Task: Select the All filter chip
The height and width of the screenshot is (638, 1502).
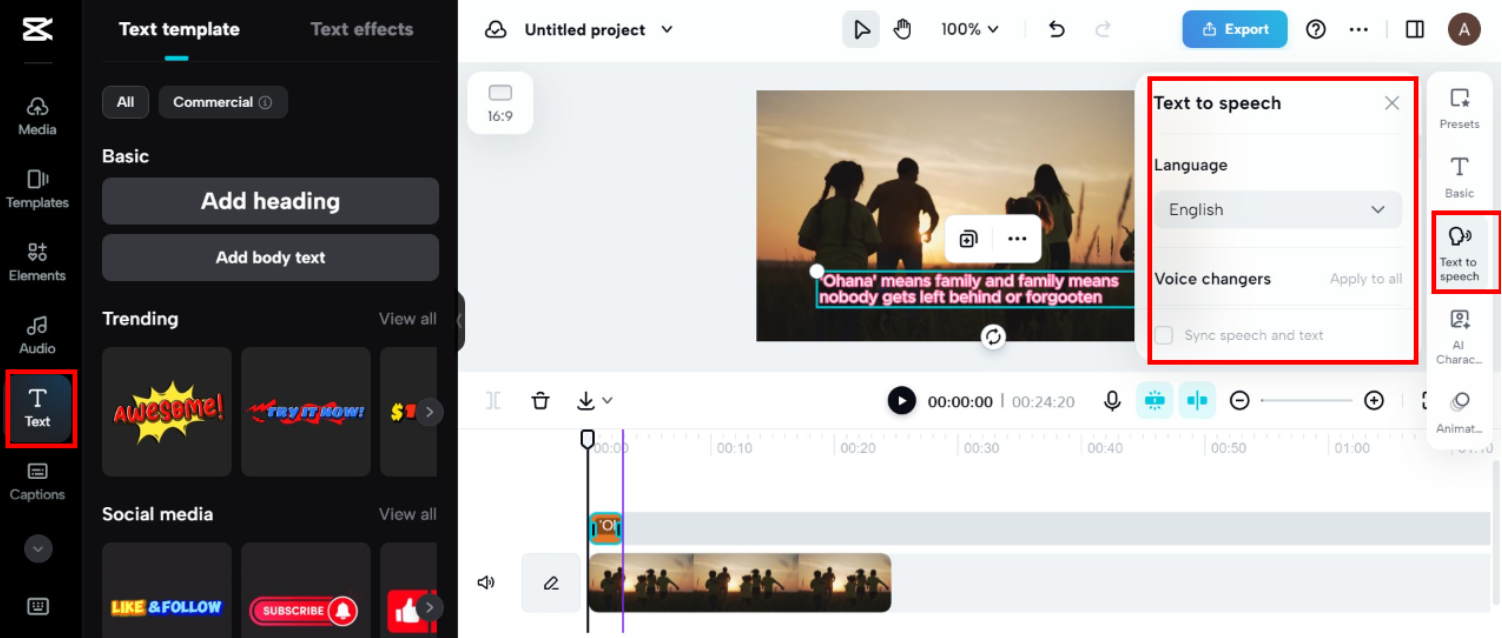Action: (125, 102)
